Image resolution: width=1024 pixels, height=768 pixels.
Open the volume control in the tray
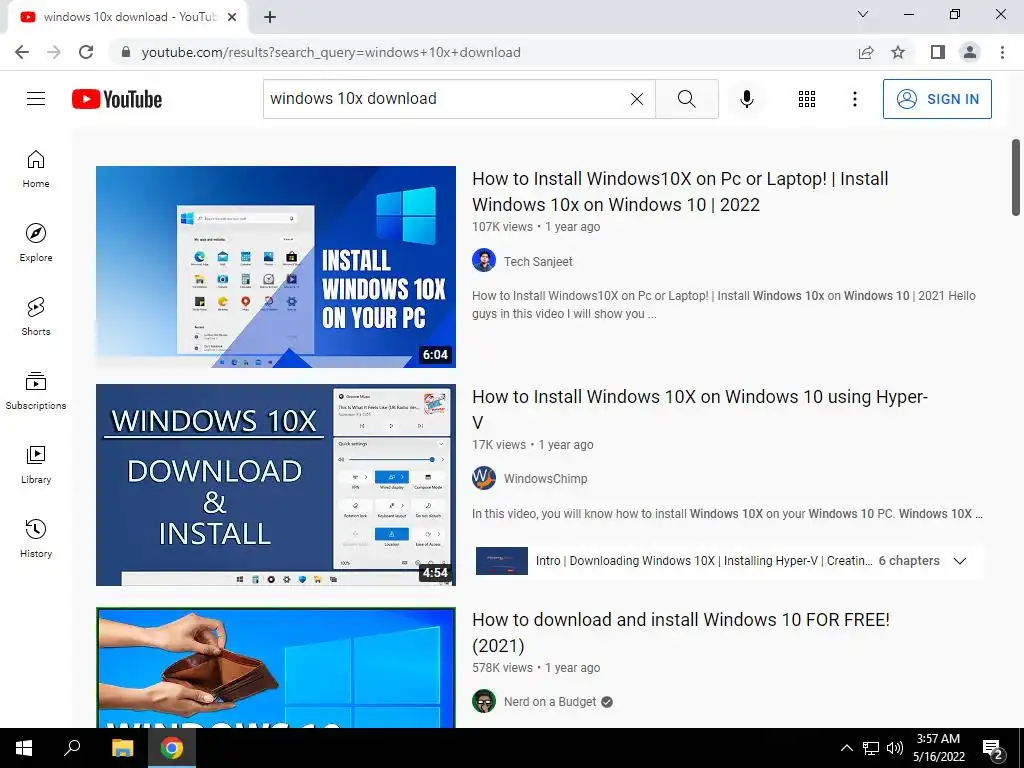click(x=895, y=748)
